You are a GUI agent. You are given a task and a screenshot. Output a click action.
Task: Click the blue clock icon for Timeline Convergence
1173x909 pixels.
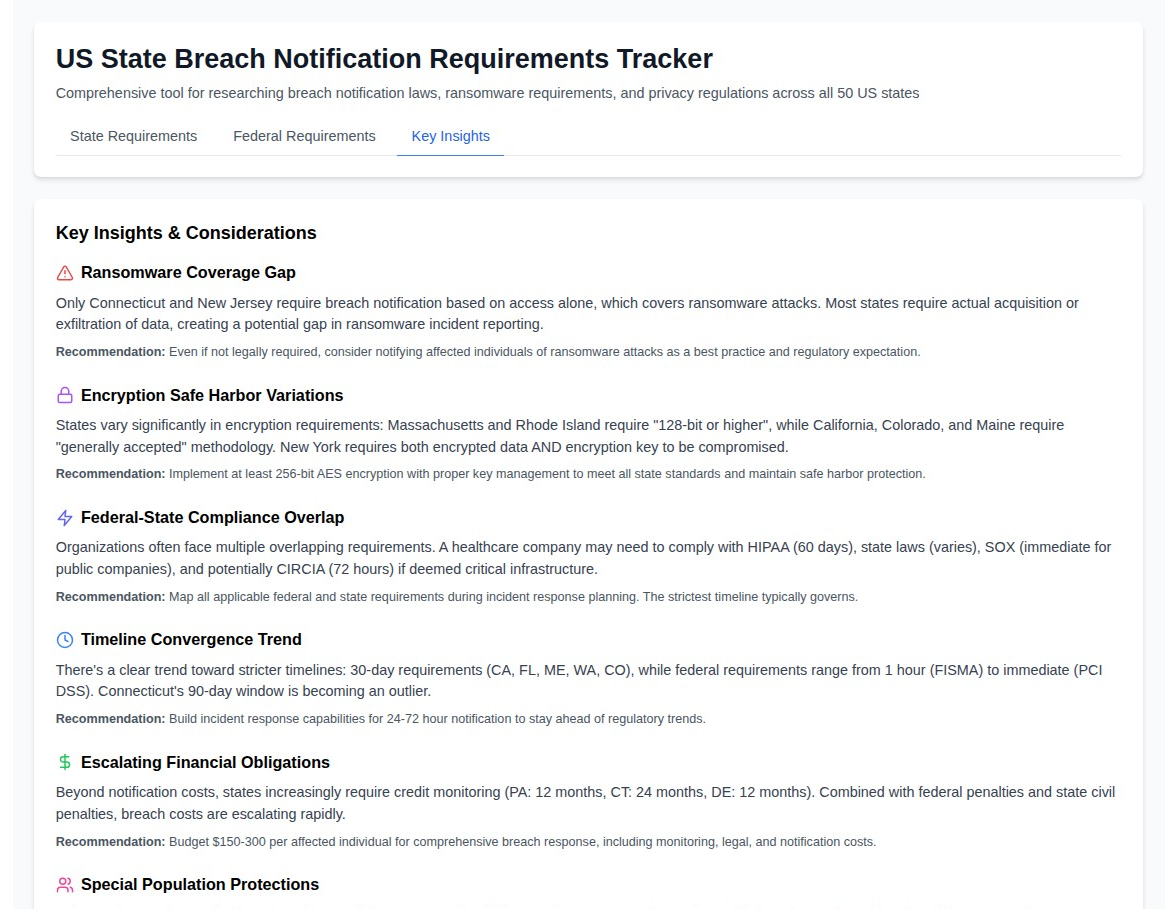coord(65,640)
